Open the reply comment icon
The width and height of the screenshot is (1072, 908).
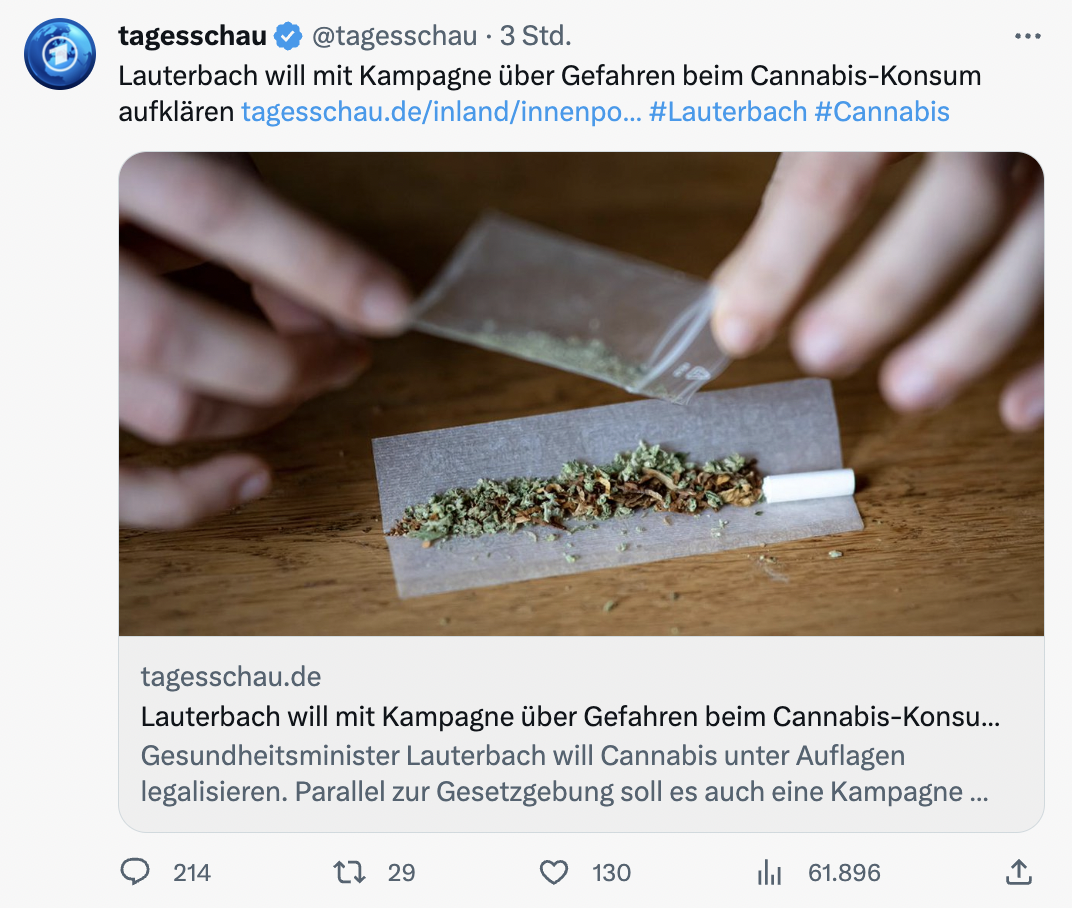pyautogui.click(x=135, y=872)
